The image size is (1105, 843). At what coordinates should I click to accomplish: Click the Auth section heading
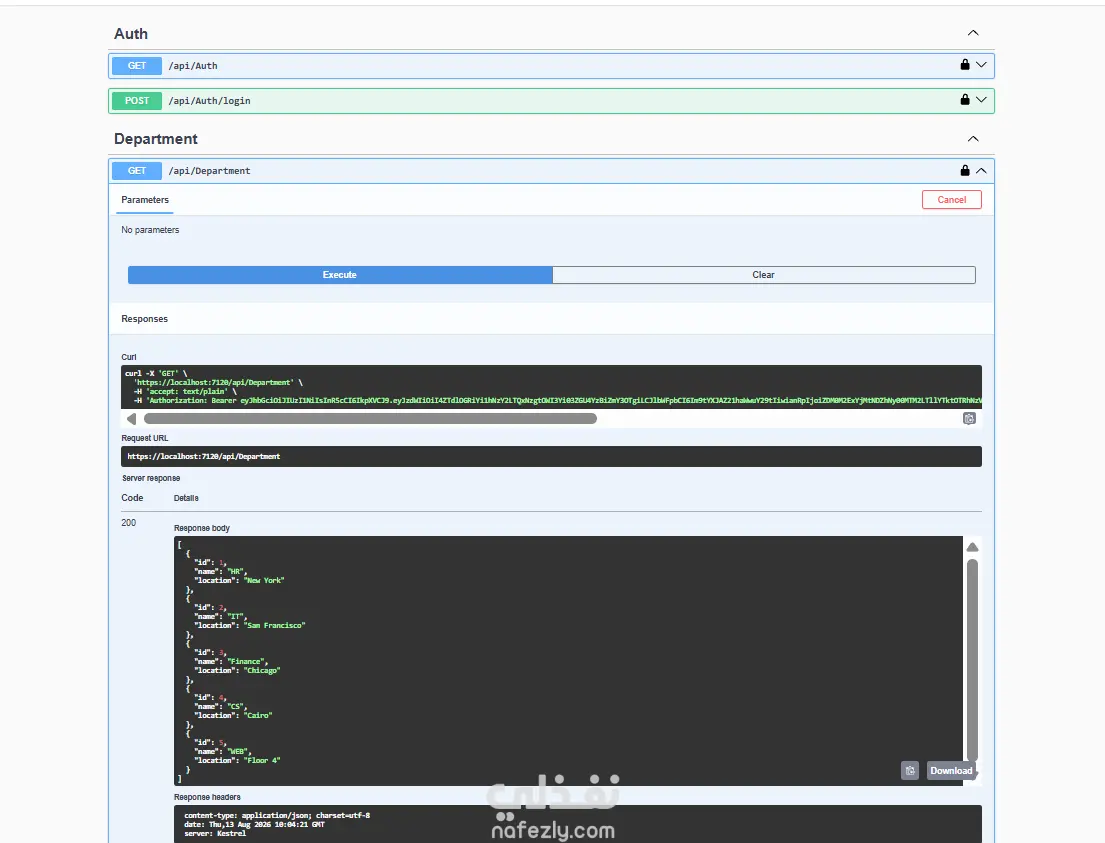click(131, 34)
